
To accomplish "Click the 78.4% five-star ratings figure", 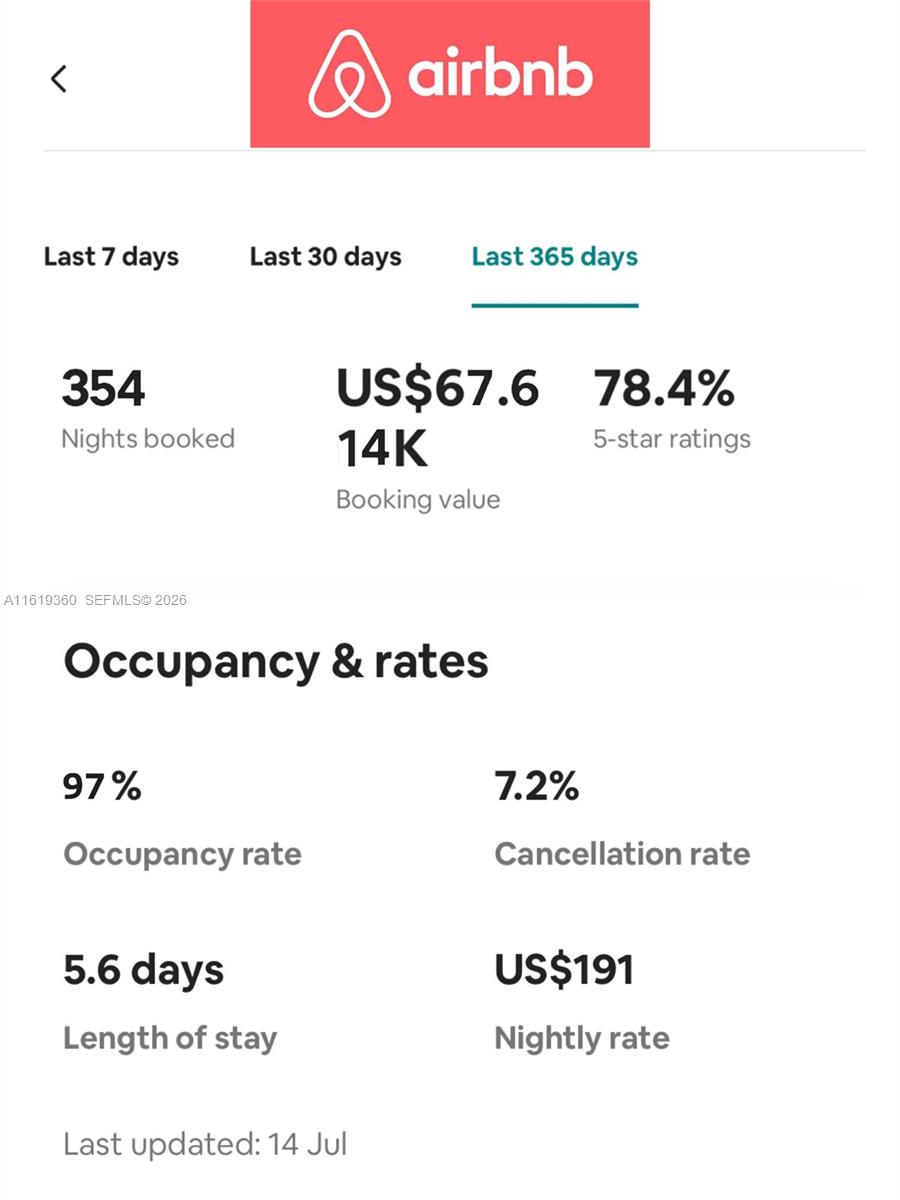I will tap(664, 389).
